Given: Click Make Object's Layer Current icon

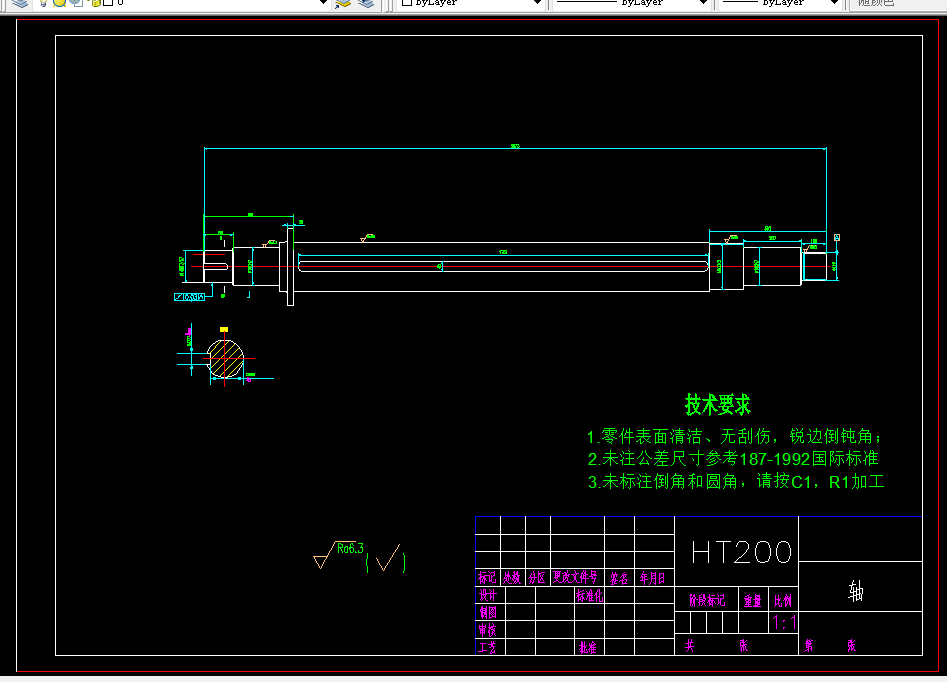Looking at the screenshot, I should [x=343, y=3].
